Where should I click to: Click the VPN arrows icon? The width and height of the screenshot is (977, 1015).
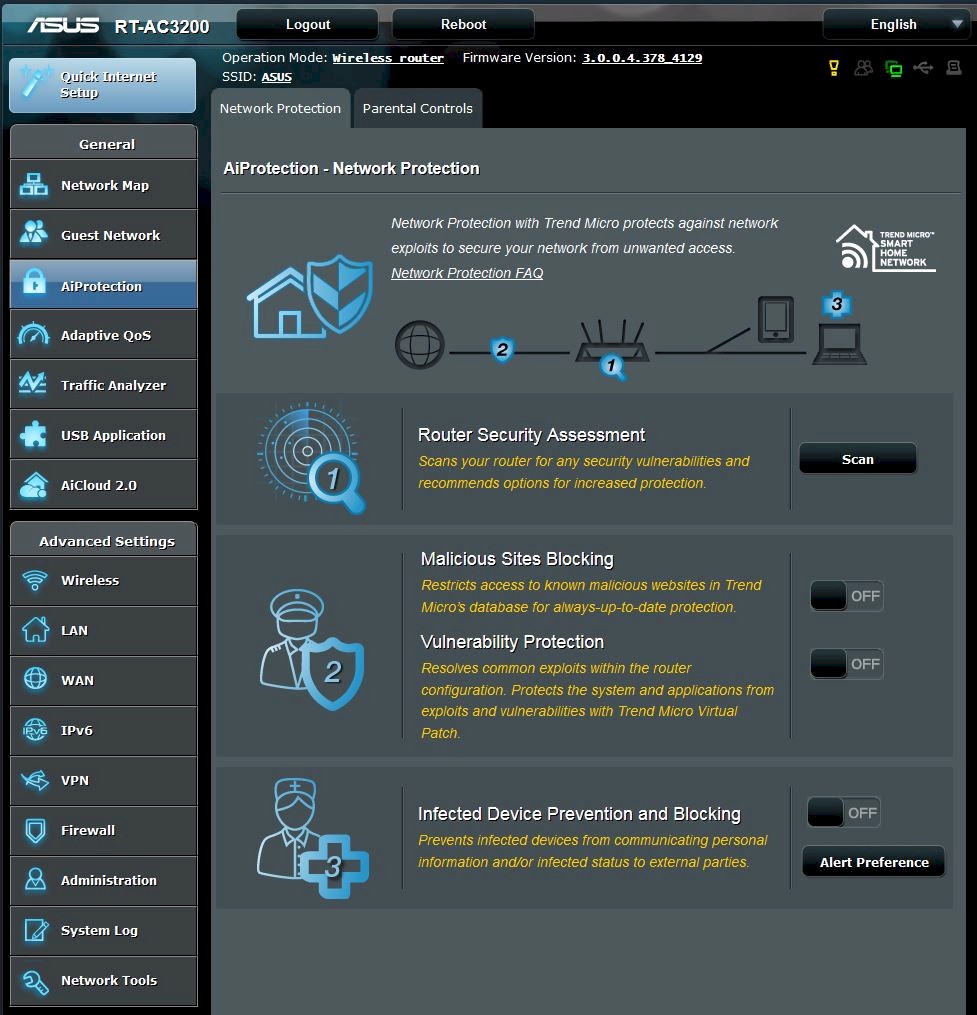click(x=35, y=780)
